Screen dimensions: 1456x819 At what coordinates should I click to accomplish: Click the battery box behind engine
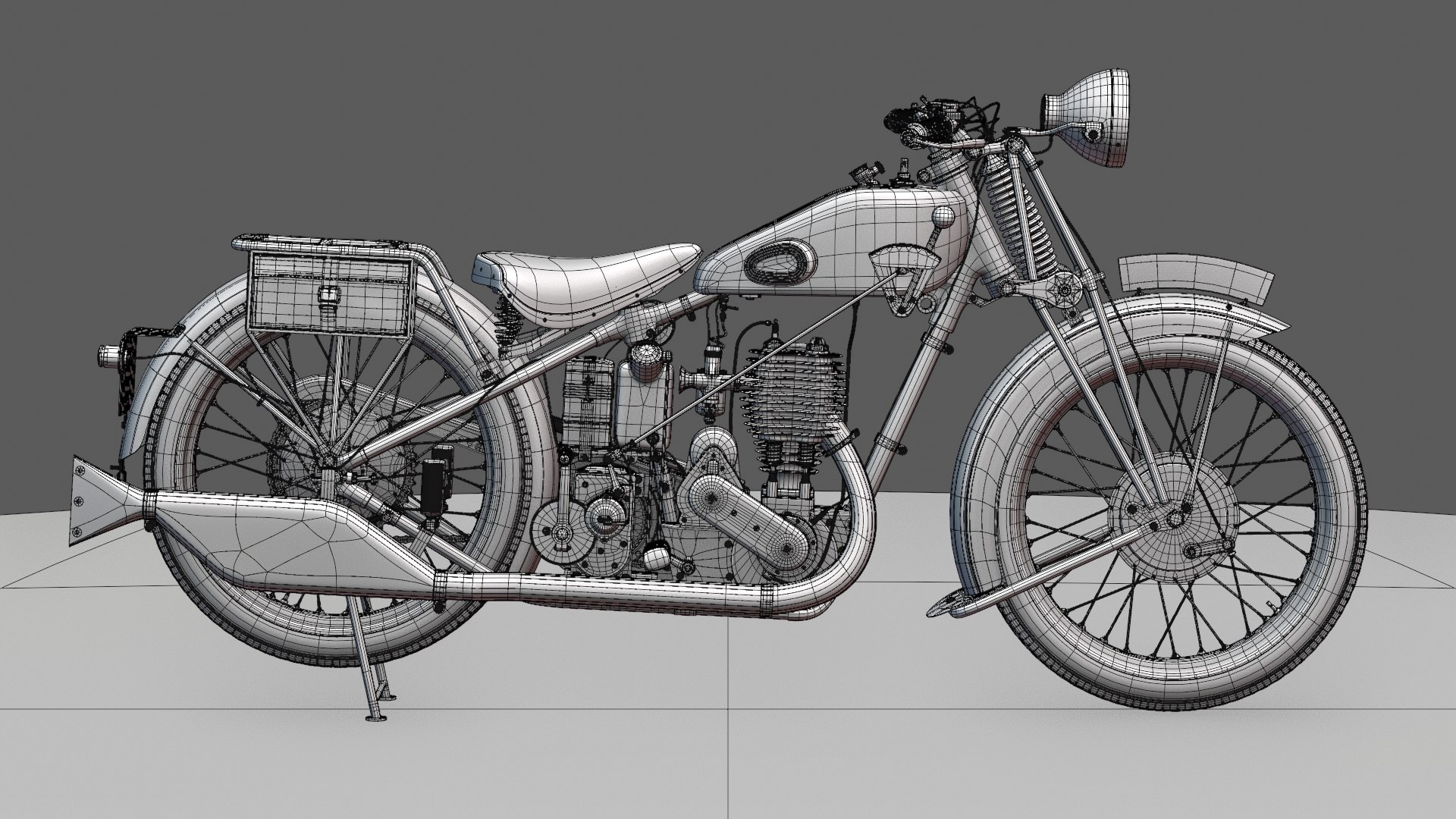[x=588, y=404]
